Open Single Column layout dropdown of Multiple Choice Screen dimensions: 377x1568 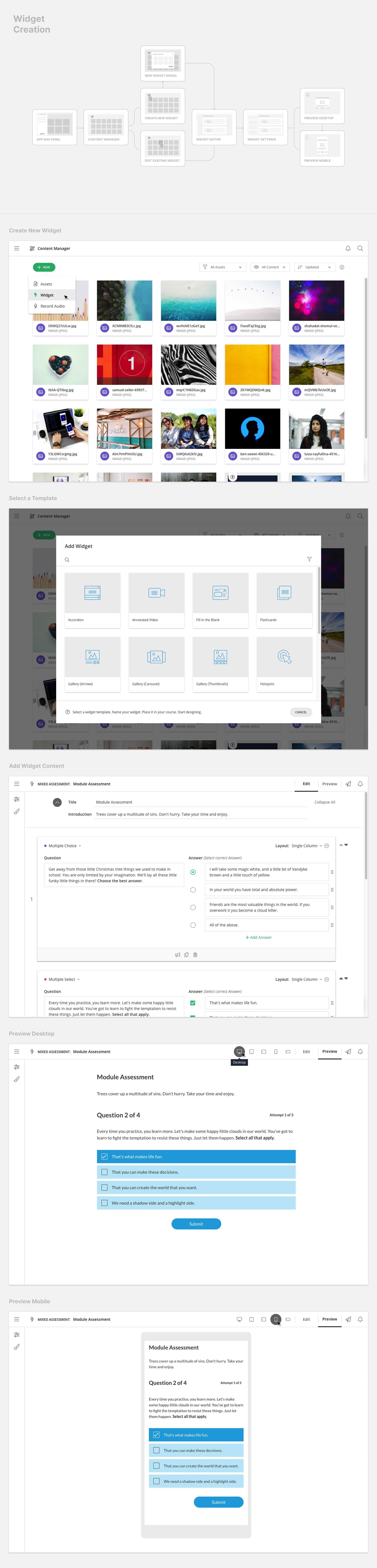pyautogui.click(x=307, y=846)
